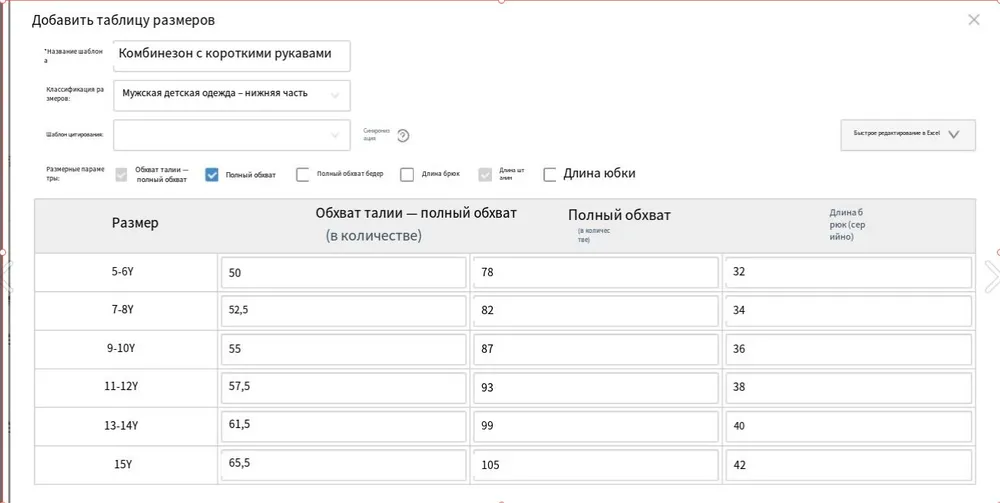The width and height of the screenshot is (1000, 503).
Task: Select trouser length field 40
Action: click(x=849, y=426)
